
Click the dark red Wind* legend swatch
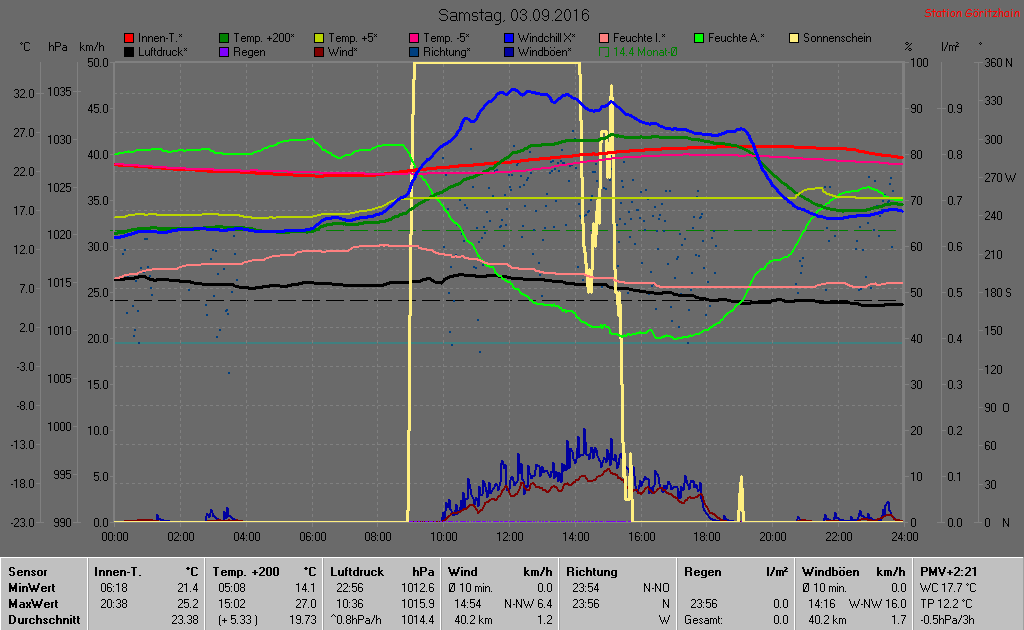(x=319, y=52)
